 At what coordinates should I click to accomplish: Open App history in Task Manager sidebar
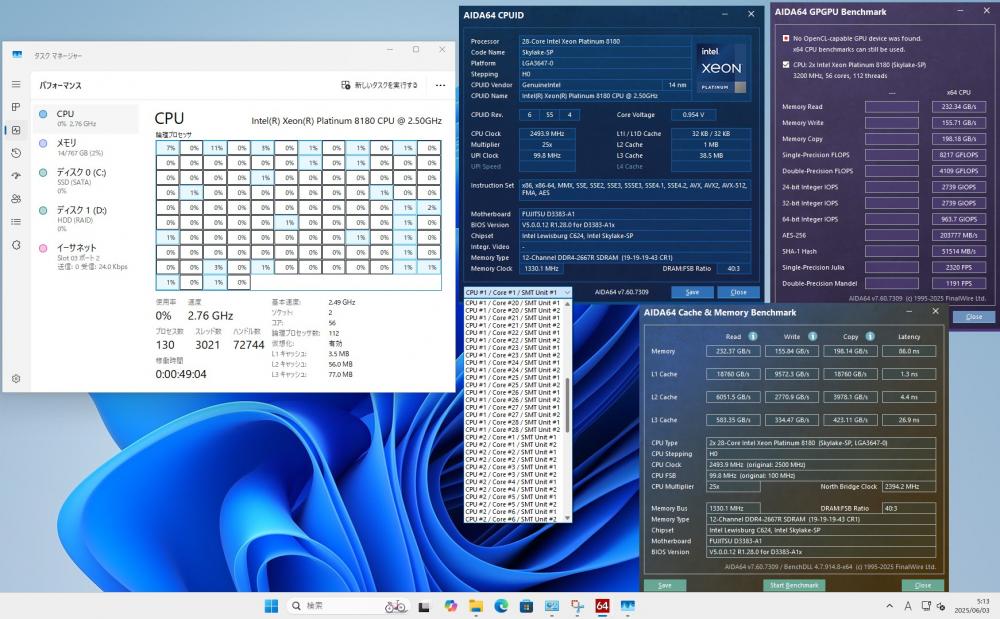(x=16, y=153)
